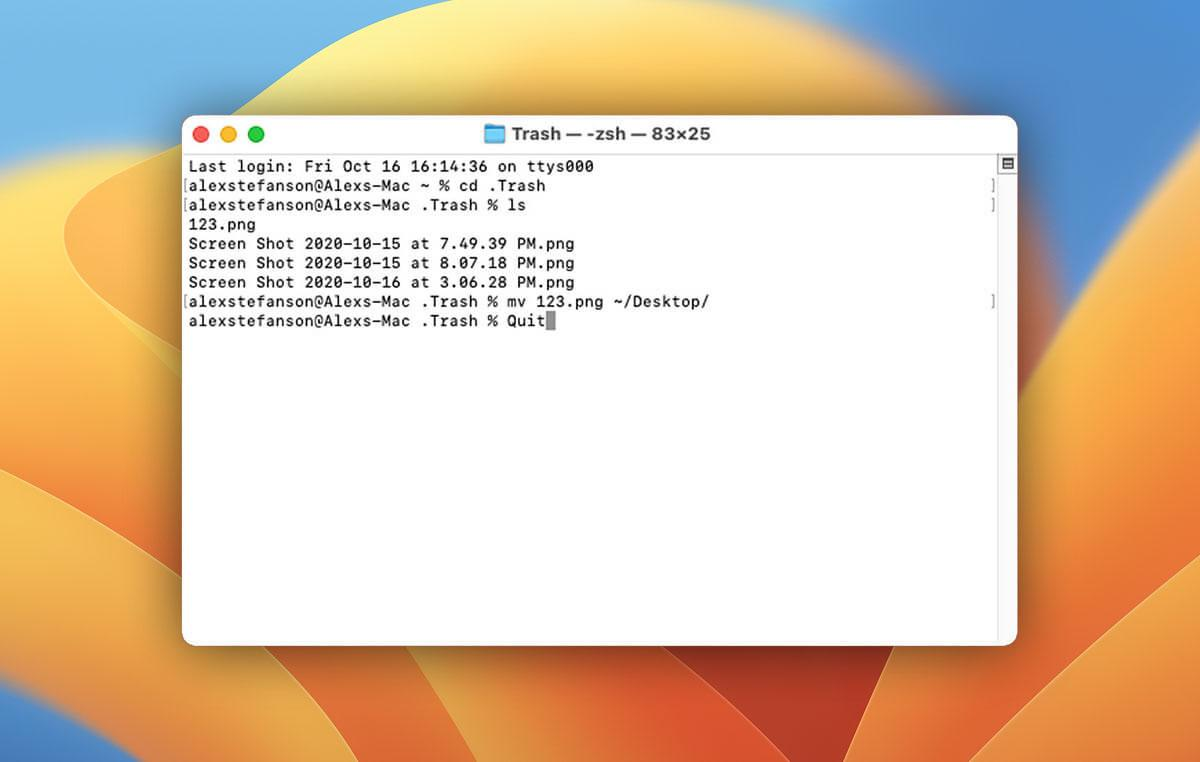Click the window title "Trash — -zsh — 83×25"
This screenshot has height=762, width=1200.
click(x=611, y=134)
